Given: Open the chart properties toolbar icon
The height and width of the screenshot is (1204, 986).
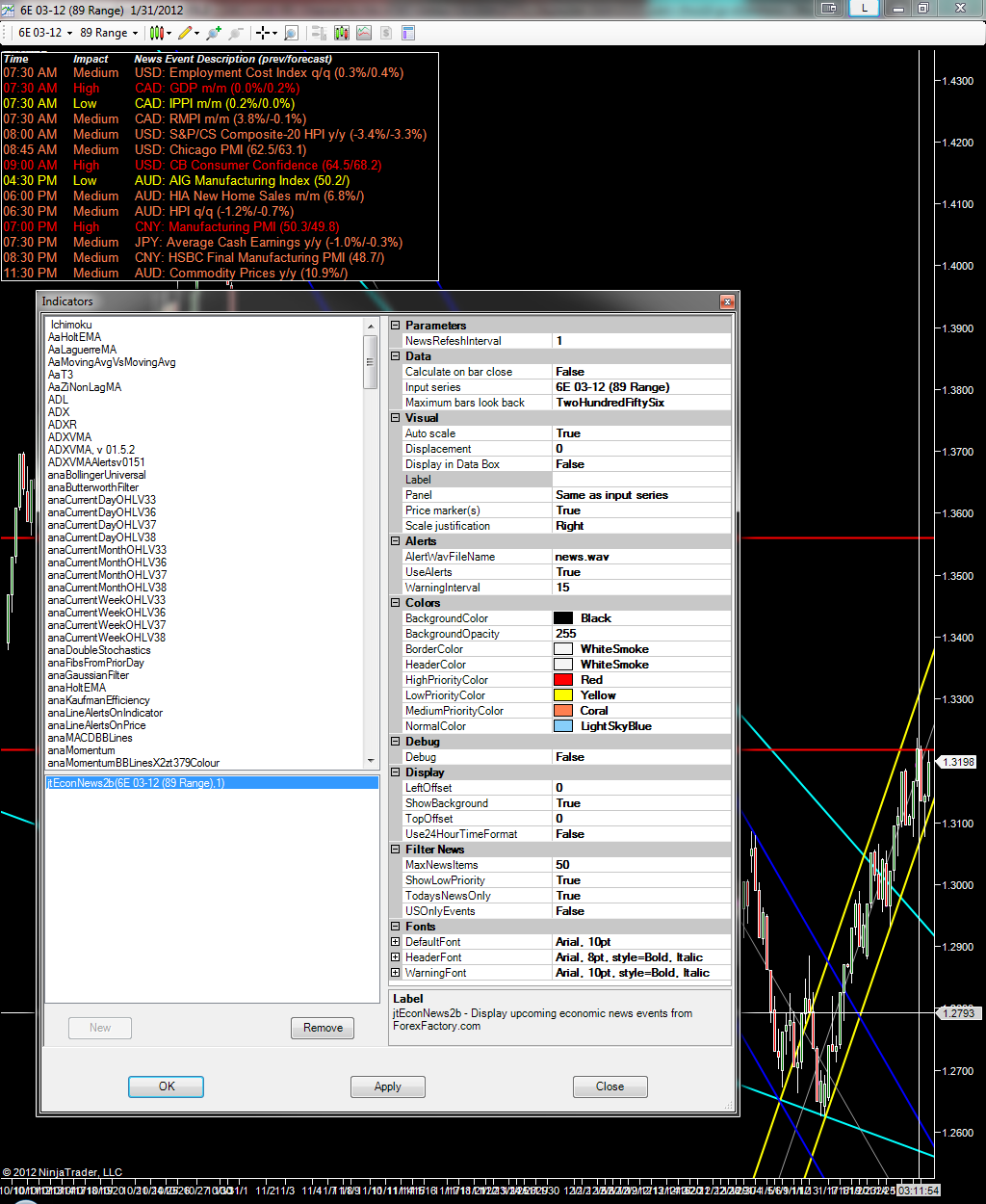Looking at the screenshot, I should [408, 33].
